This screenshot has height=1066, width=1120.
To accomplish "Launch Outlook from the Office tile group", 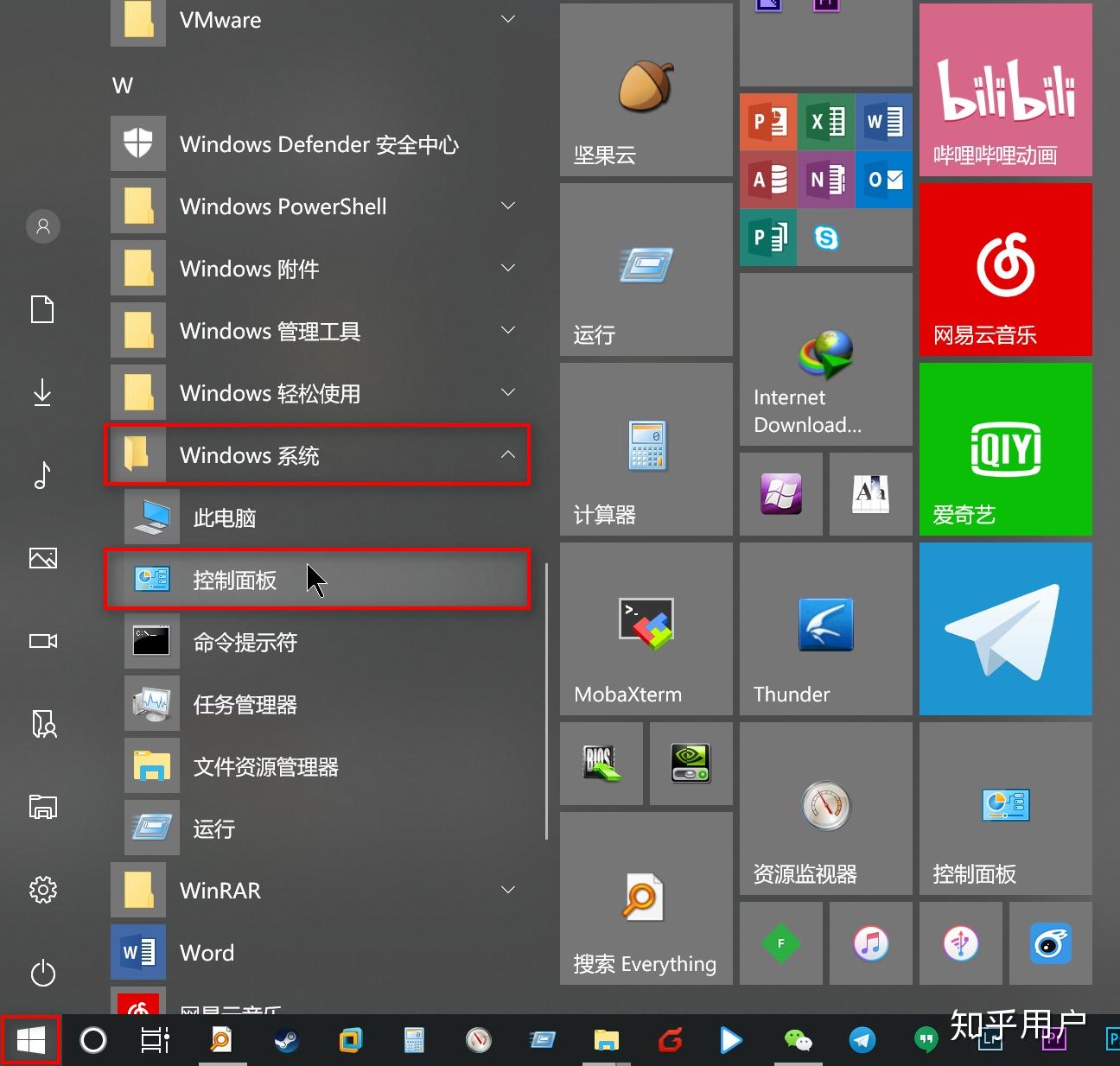I will (883, 180).
